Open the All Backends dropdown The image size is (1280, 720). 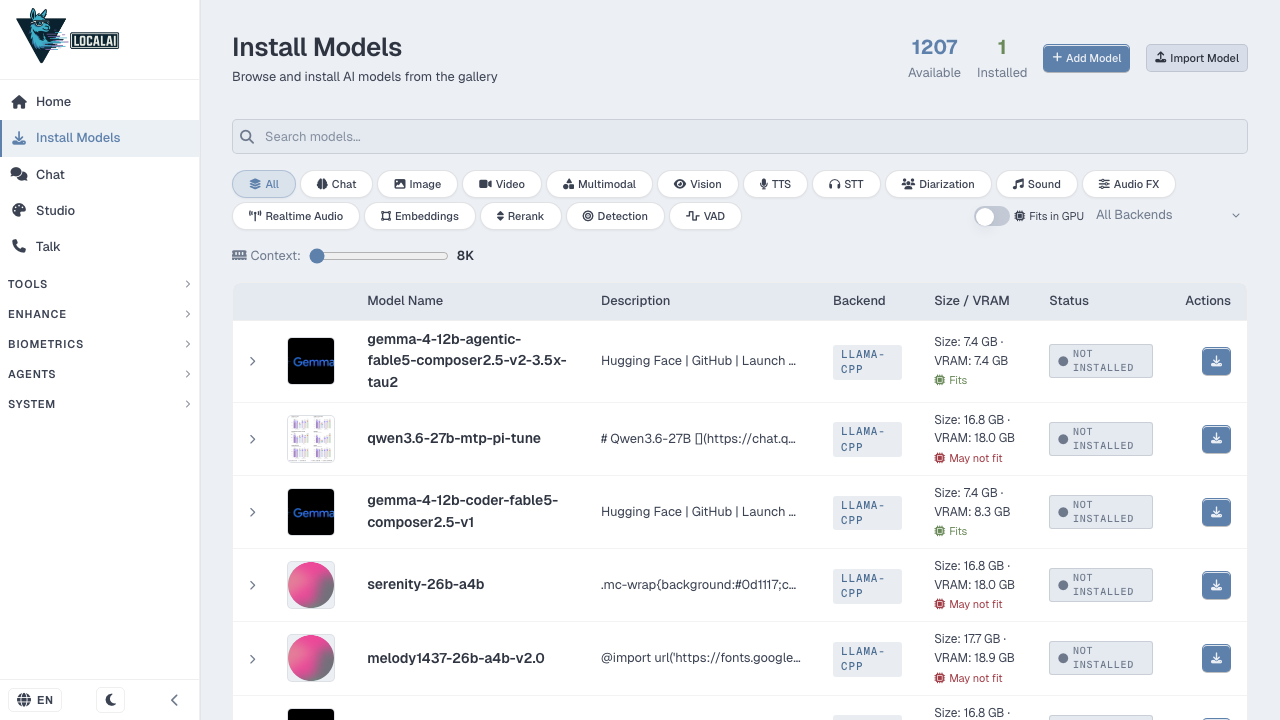tap(1168, 215)
